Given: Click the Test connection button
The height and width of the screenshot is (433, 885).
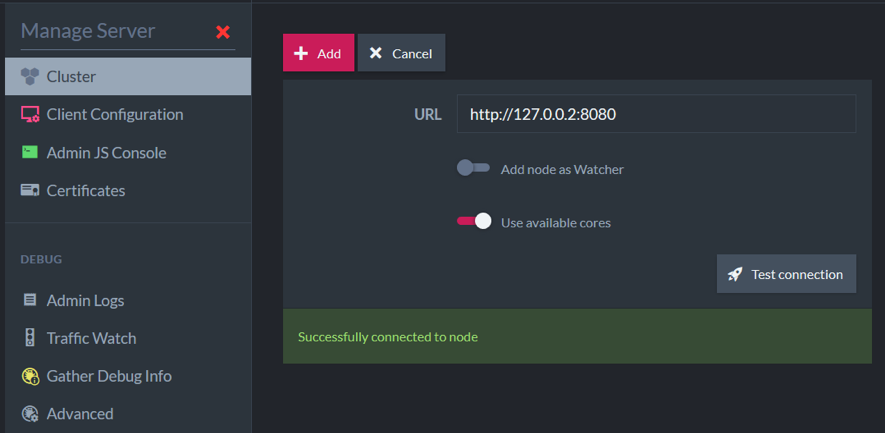Looking at the screenshot, I should pos(786,274).
